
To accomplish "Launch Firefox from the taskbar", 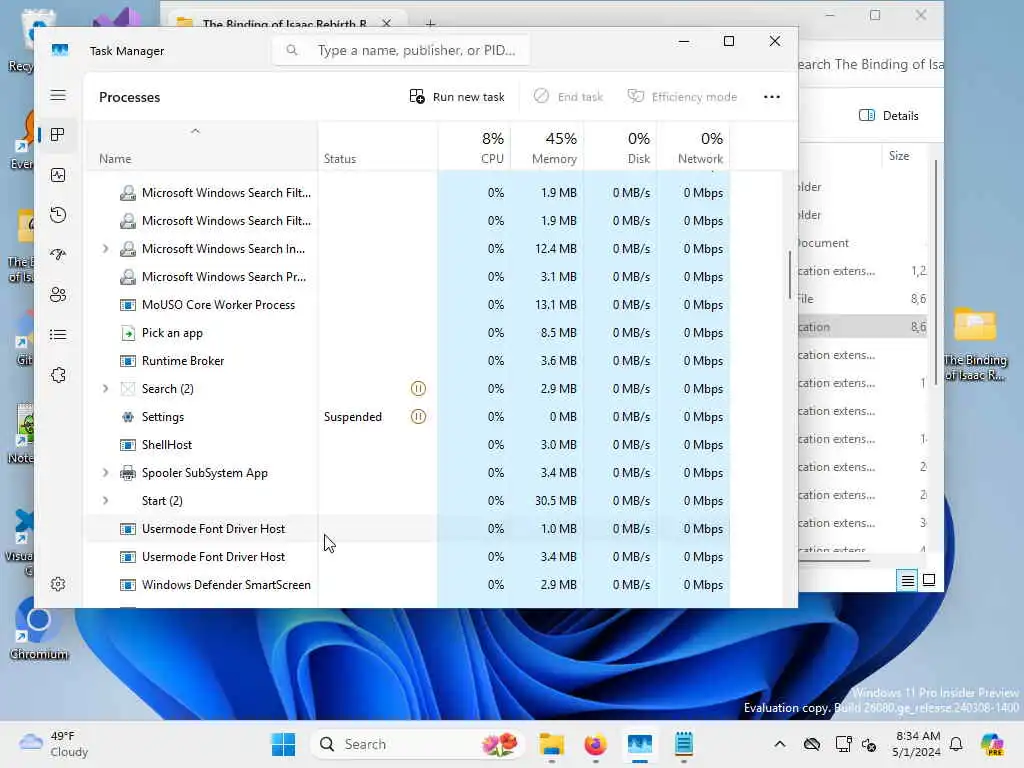I will point(595,744).
